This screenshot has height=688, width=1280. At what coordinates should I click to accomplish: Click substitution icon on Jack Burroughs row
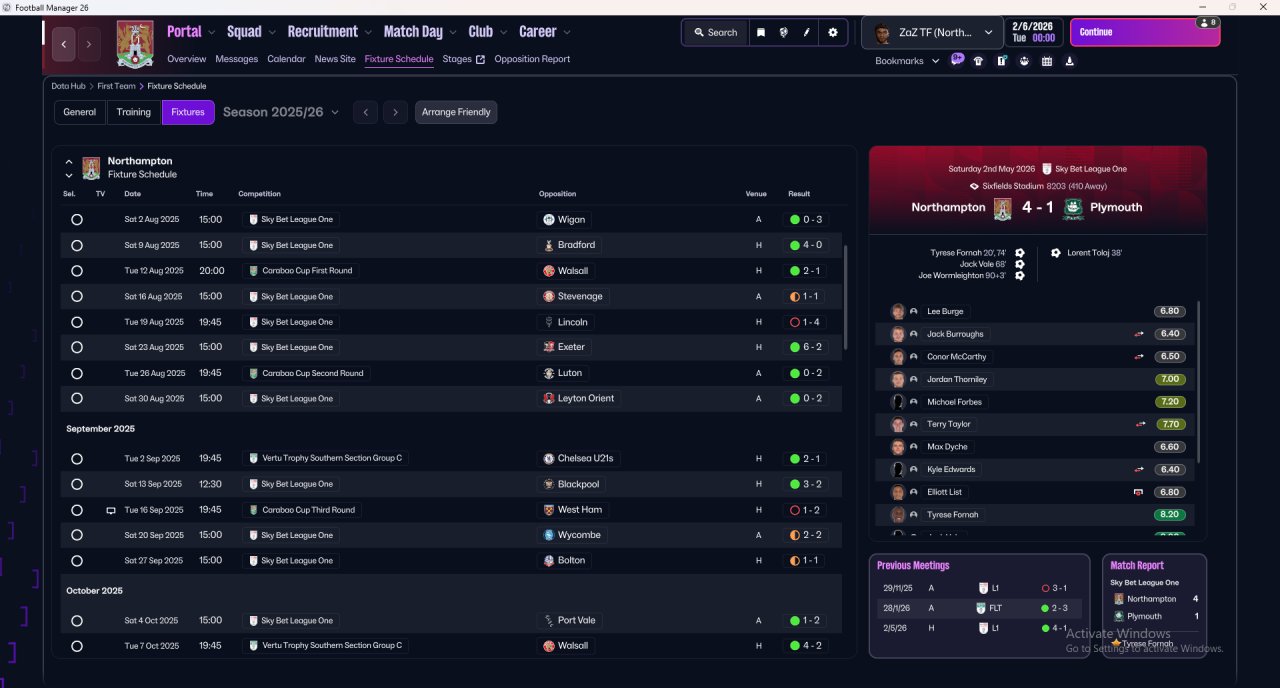[x=1139, y=334]
